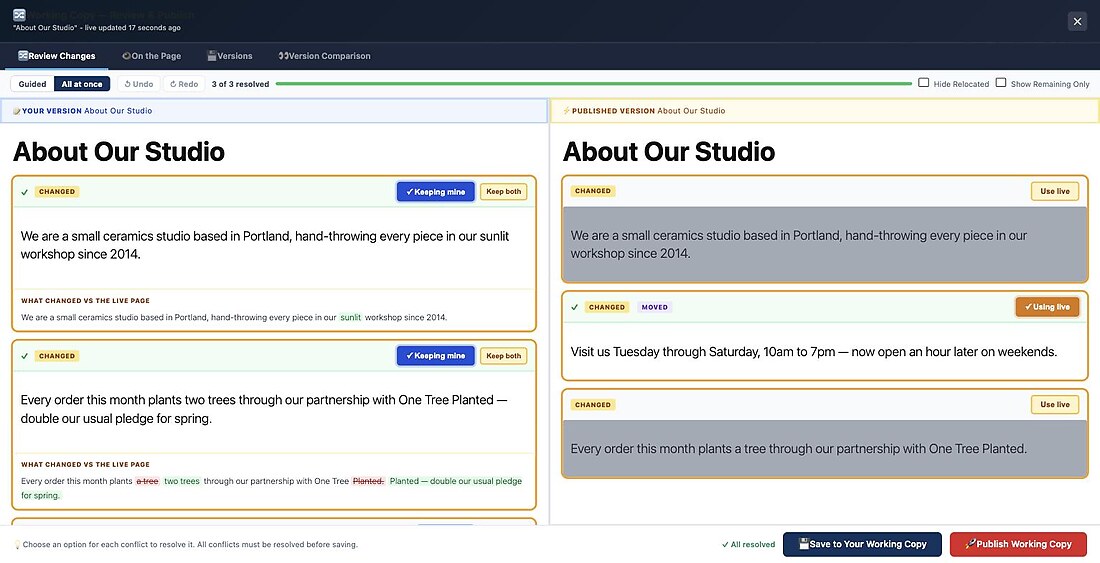Click the On the Page tab icon

[126, 56]
